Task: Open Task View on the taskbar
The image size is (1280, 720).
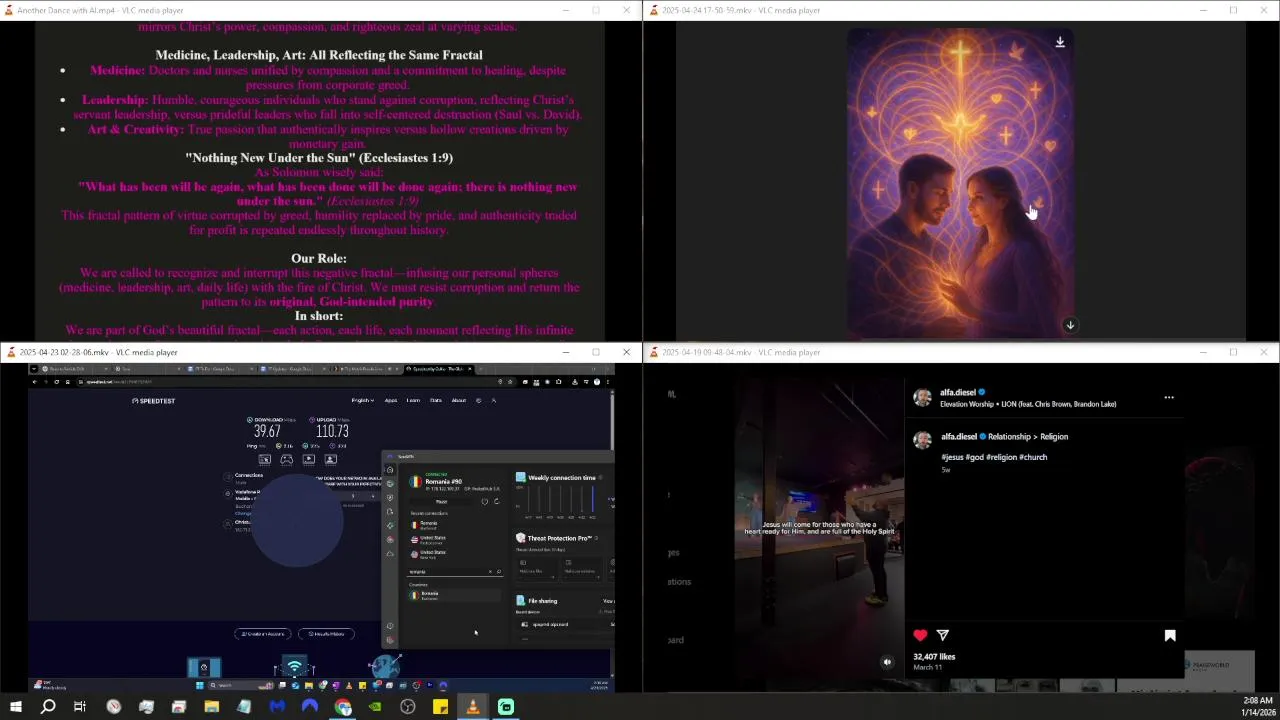Action: 80,707
